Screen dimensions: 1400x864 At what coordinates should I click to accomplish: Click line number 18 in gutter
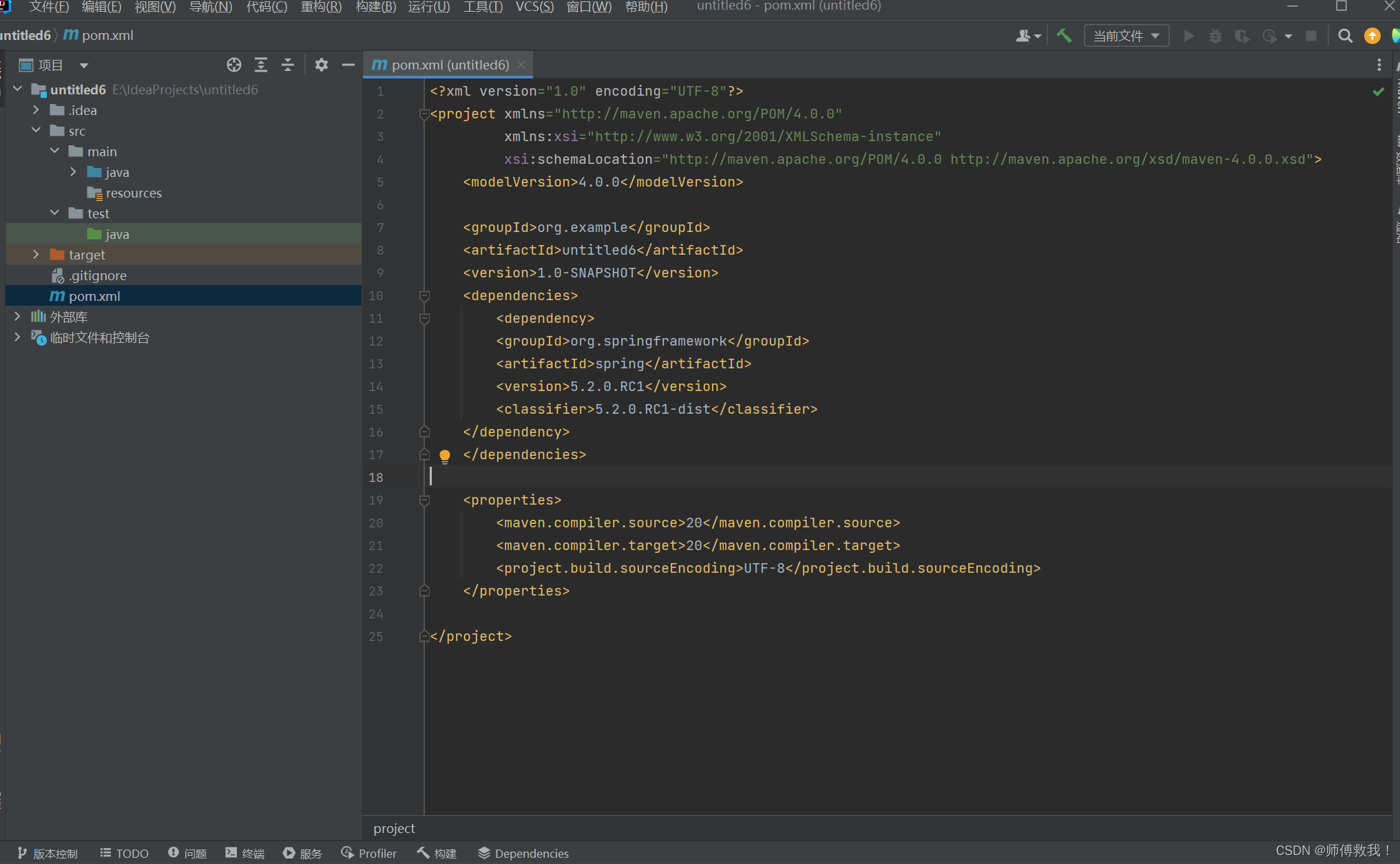point(375,477)
